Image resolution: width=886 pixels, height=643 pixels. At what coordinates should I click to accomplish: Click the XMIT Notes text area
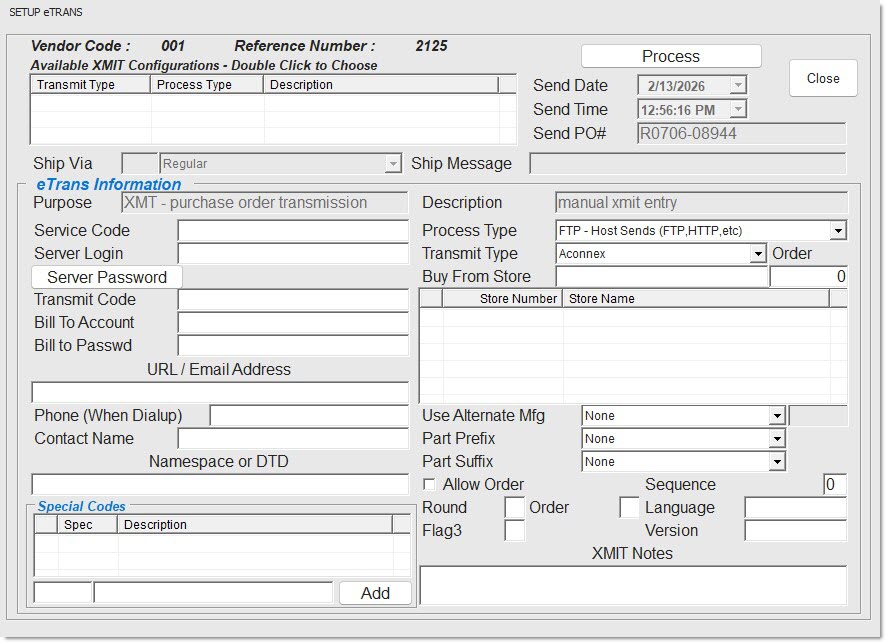[632, 585]
